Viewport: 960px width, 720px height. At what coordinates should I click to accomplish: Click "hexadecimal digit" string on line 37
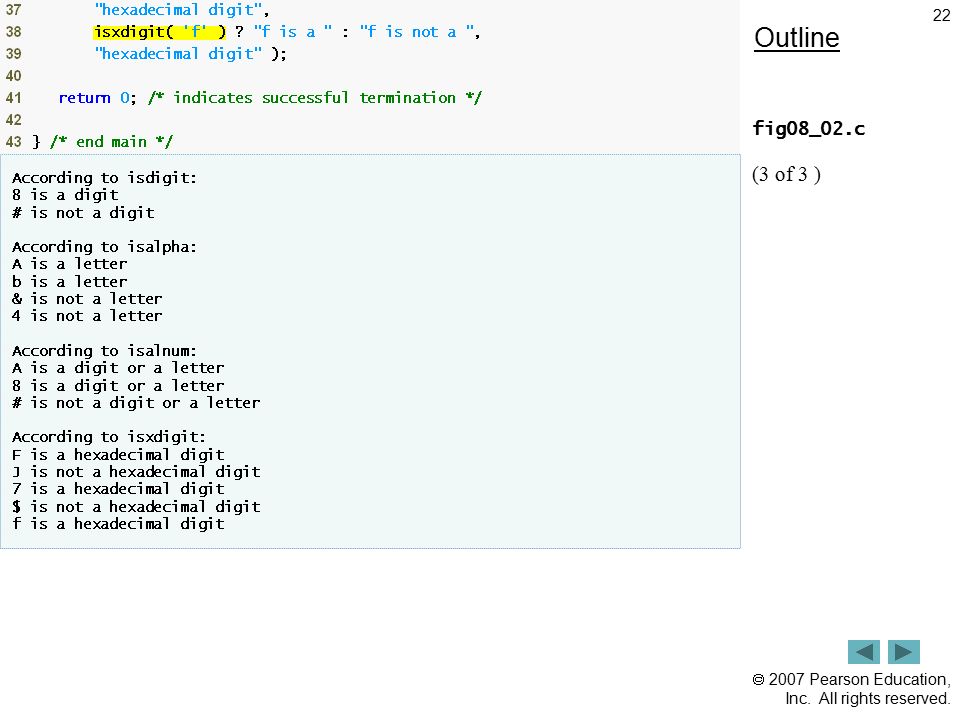[x=178, y=10]
